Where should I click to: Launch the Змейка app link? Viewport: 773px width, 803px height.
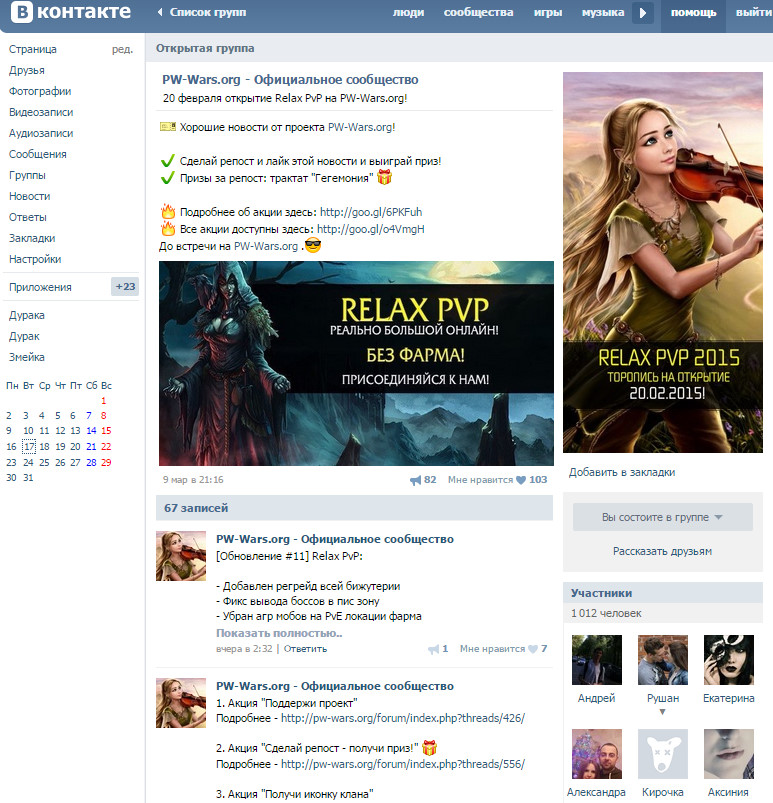[27, 357]
